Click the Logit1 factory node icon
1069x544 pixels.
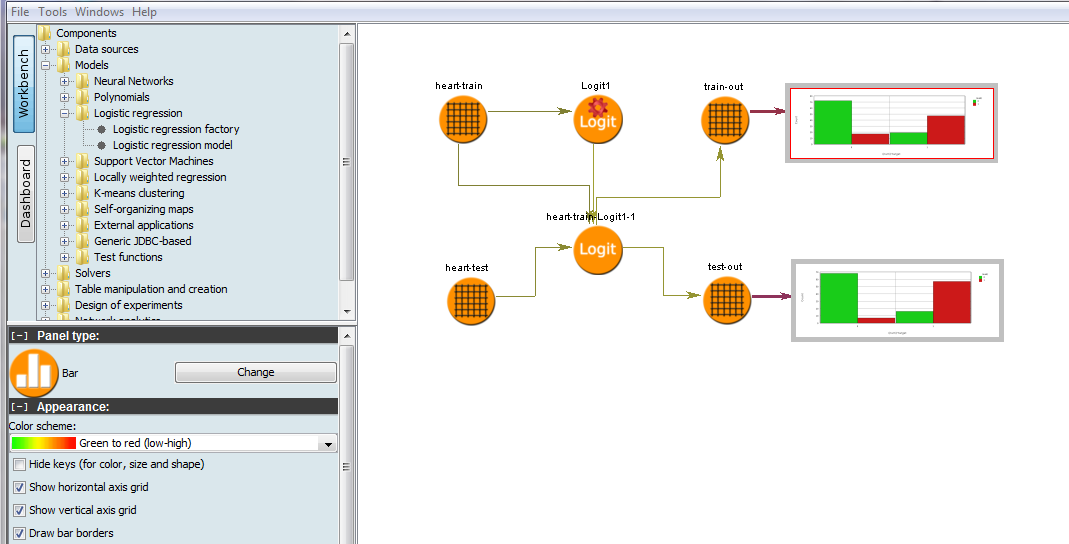[x=597, y=121]
